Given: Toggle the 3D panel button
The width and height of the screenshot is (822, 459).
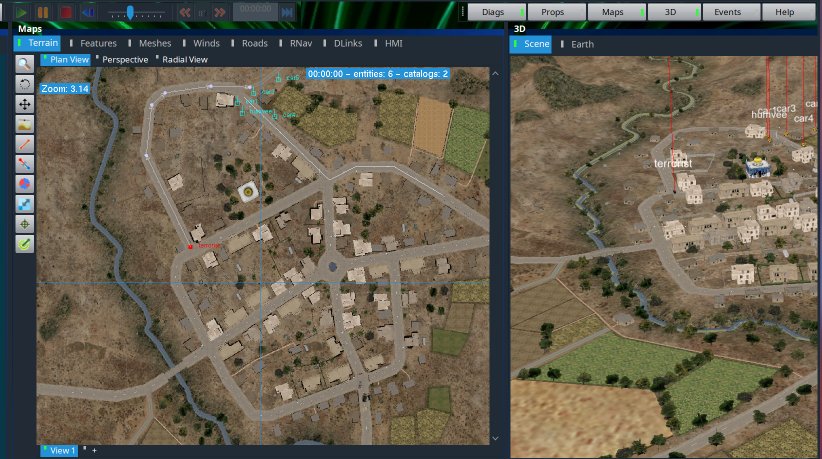Looking at the screenshot, I should (x=670, y=12).
